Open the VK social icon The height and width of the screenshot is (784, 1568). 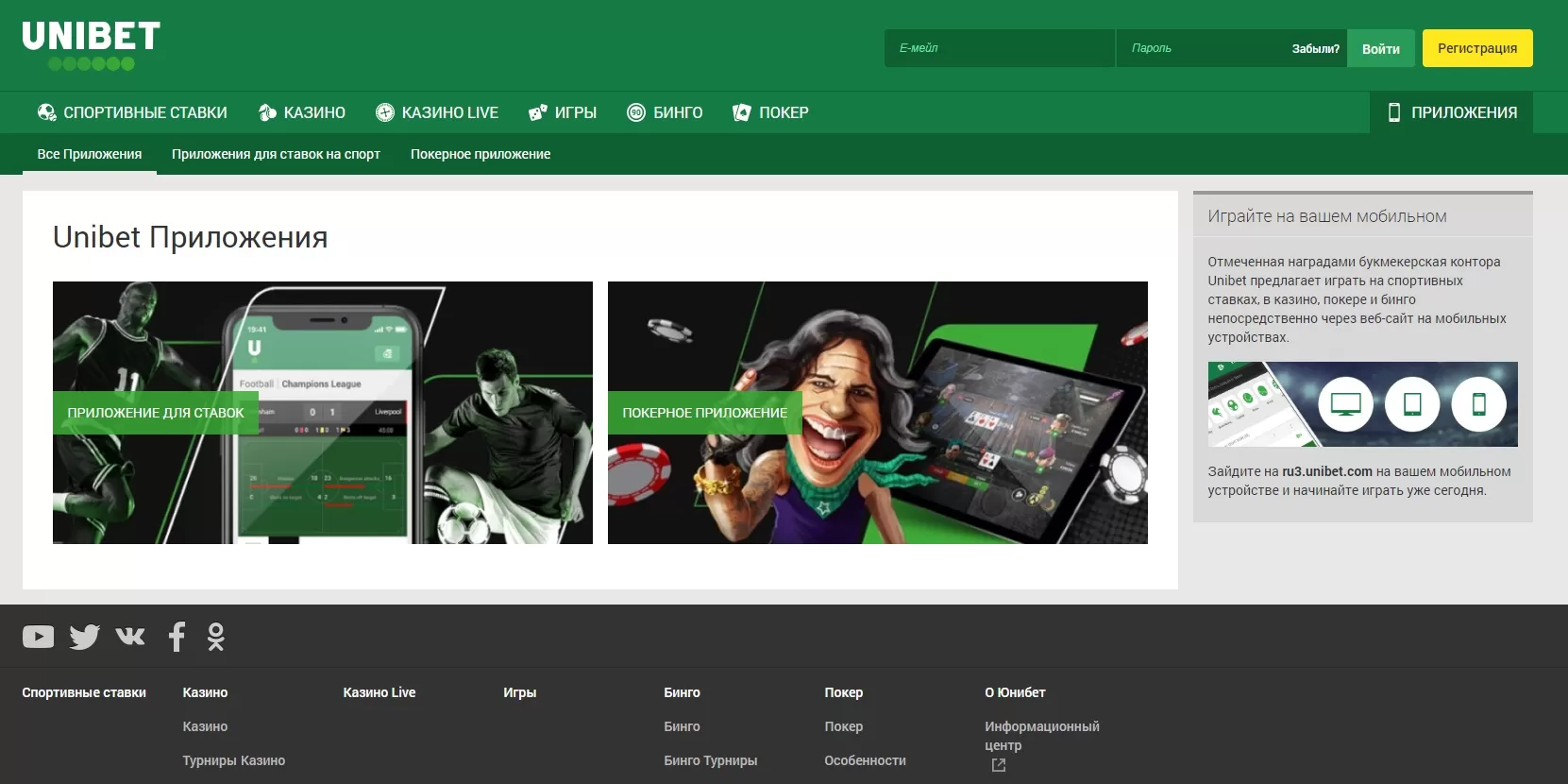pos(130,636)
